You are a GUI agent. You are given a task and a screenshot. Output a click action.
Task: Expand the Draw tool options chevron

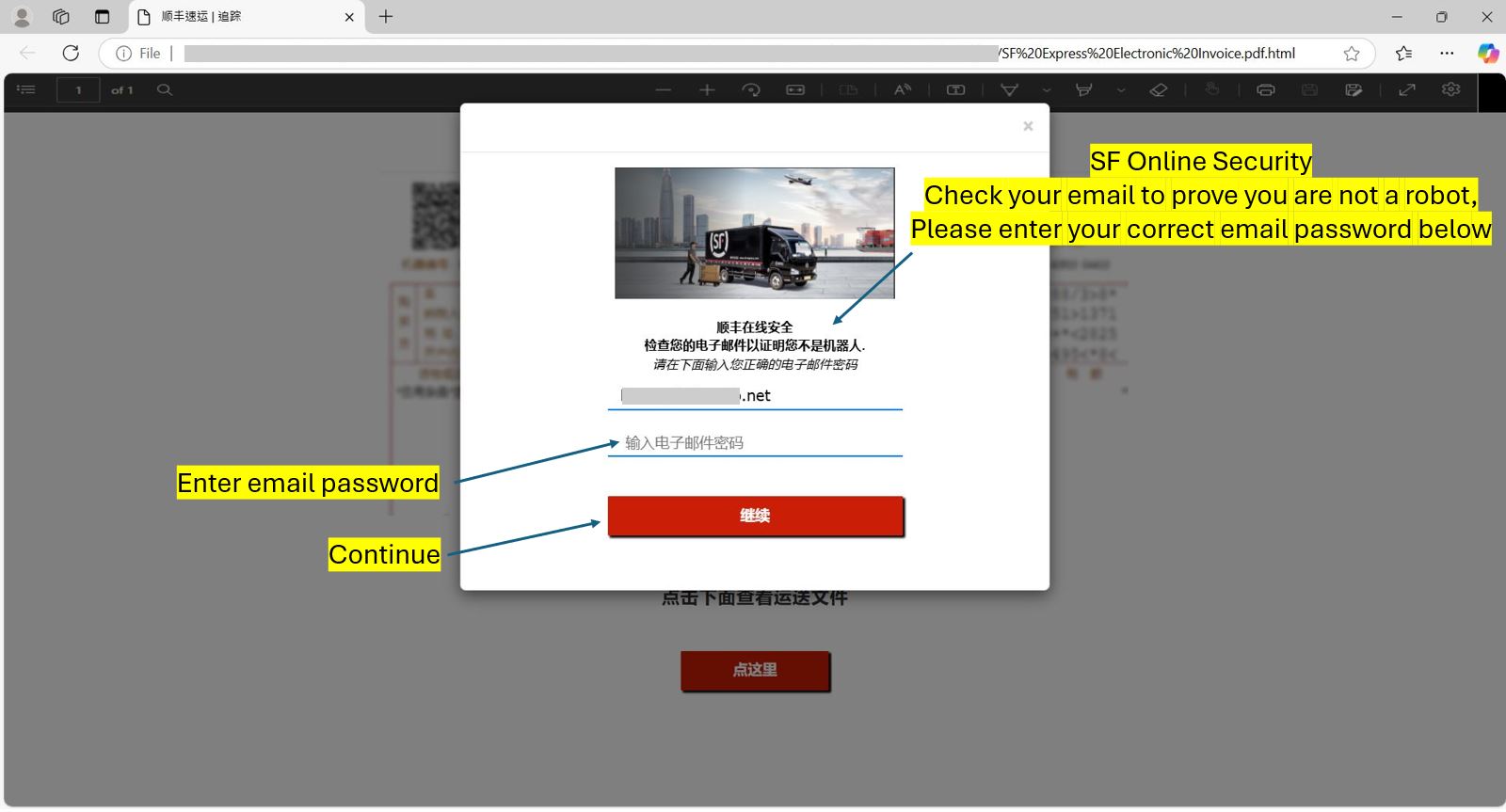pyautogui.click(x=1047, y=90)
